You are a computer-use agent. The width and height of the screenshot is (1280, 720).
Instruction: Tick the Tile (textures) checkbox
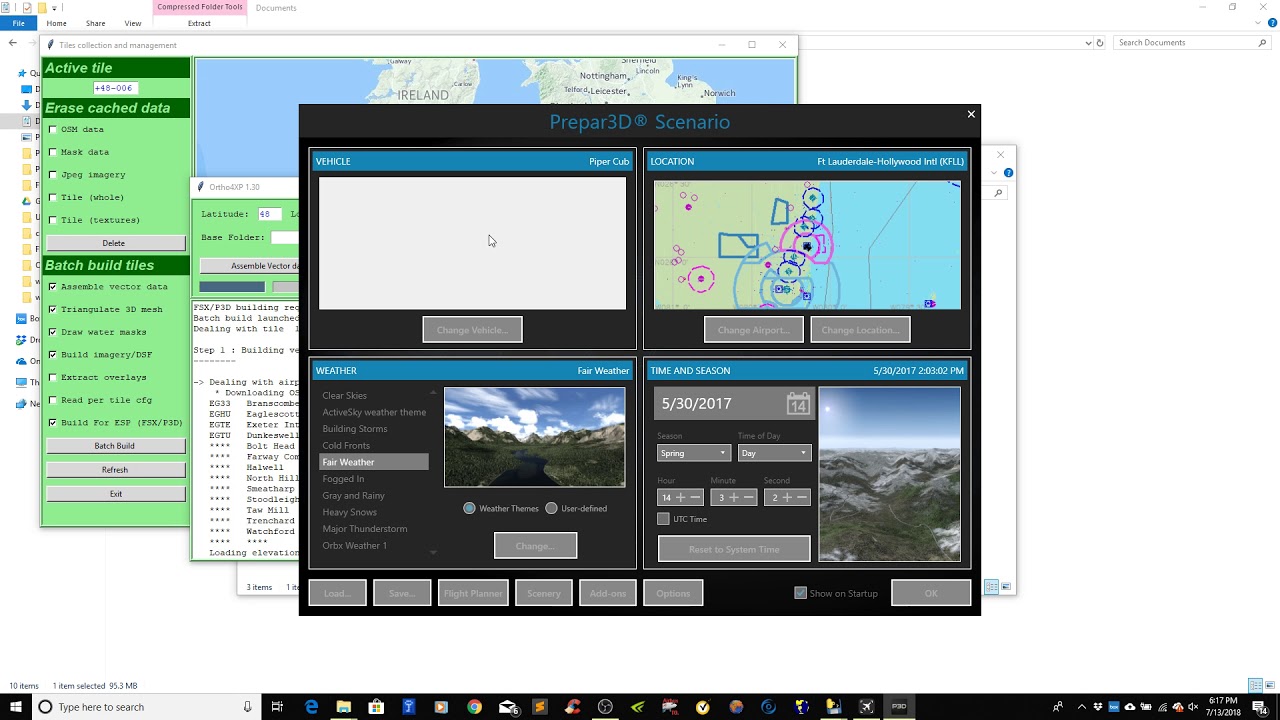pos(53,220)
